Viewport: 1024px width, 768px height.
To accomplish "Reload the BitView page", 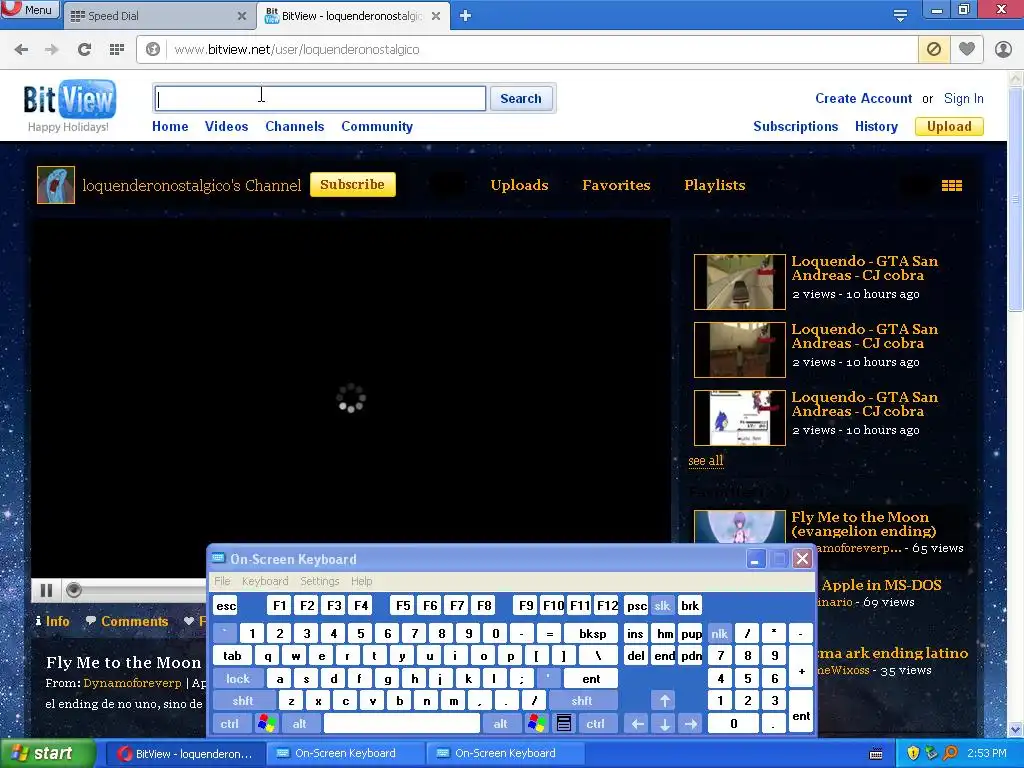I will click(x=84, y=50).
